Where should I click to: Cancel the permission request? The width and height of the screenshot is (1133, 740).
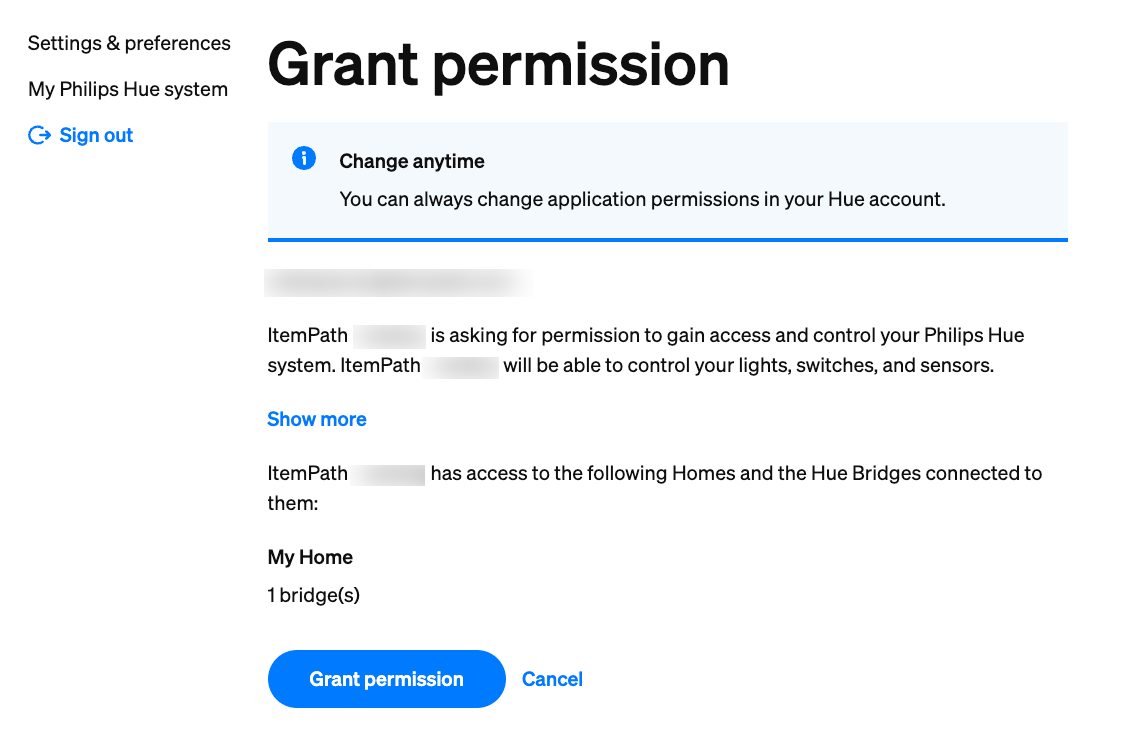click(x=552, y=679)
